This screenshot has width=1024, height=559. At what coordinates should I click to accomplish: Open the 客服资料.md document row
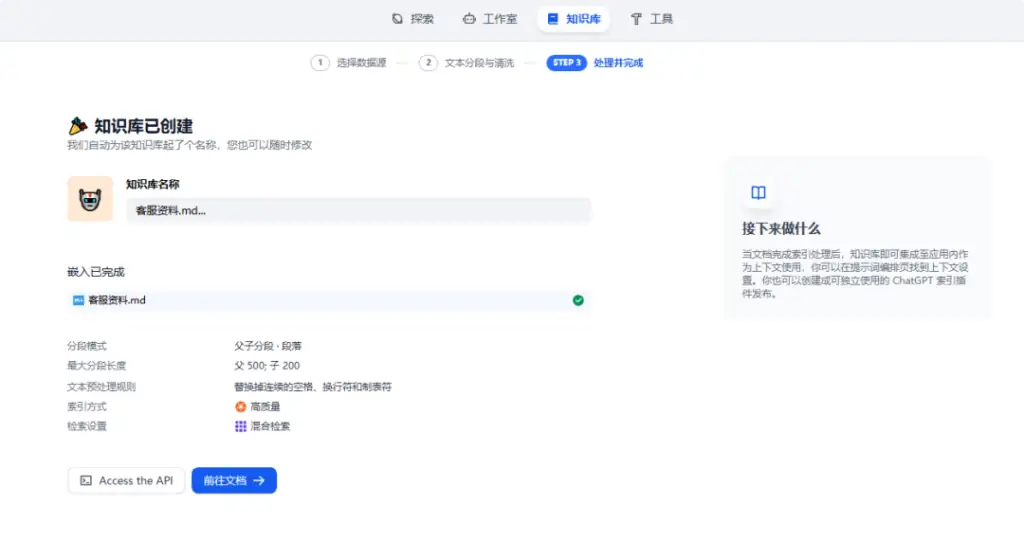point(328,300)
